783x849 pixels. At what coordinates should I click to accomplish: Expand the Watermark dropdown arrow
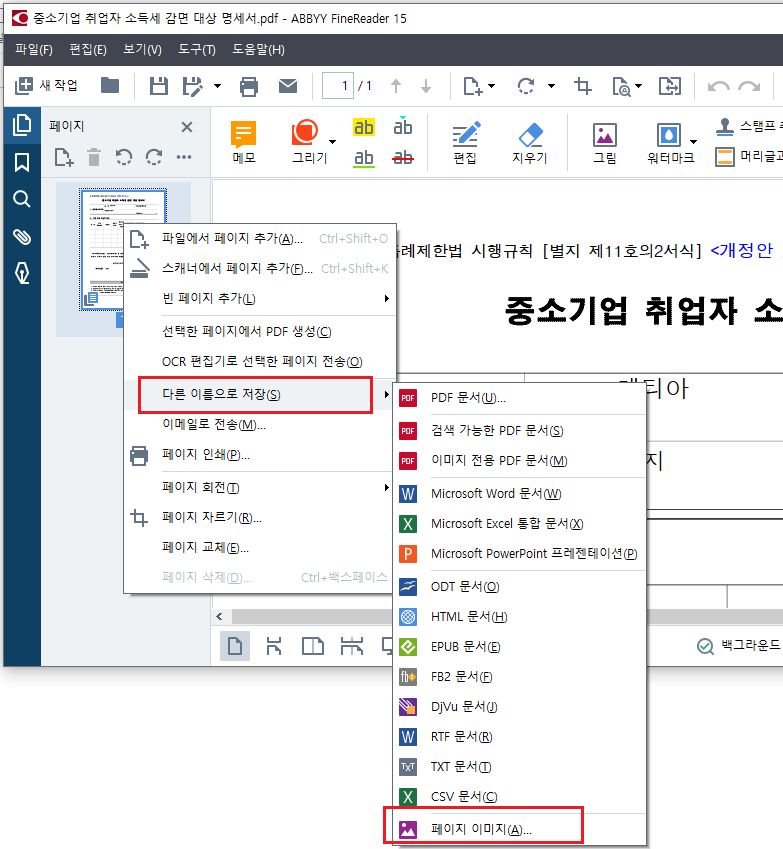tap(694, 142)
